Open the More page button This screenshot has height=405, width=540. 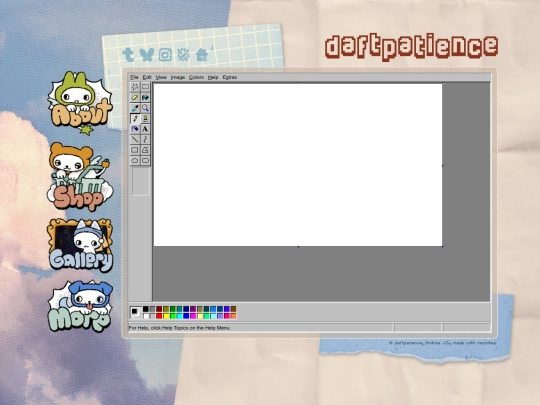(81, 307)
